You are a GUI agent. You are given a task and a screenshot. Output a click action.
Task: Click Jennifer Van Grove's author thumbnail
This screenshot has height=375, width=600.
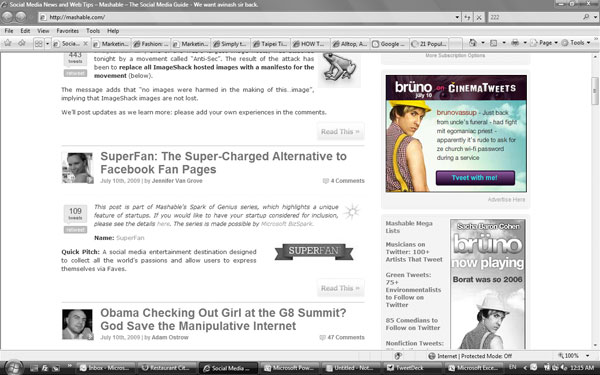(78, 168)
